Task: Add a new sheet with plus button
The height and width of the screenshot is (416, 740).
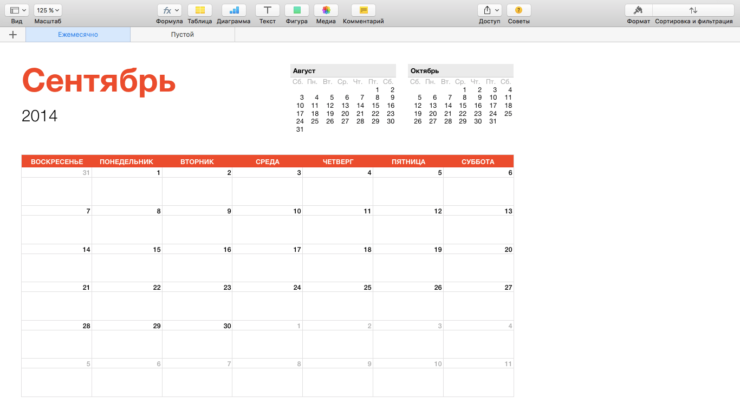Action: point(13,34)
